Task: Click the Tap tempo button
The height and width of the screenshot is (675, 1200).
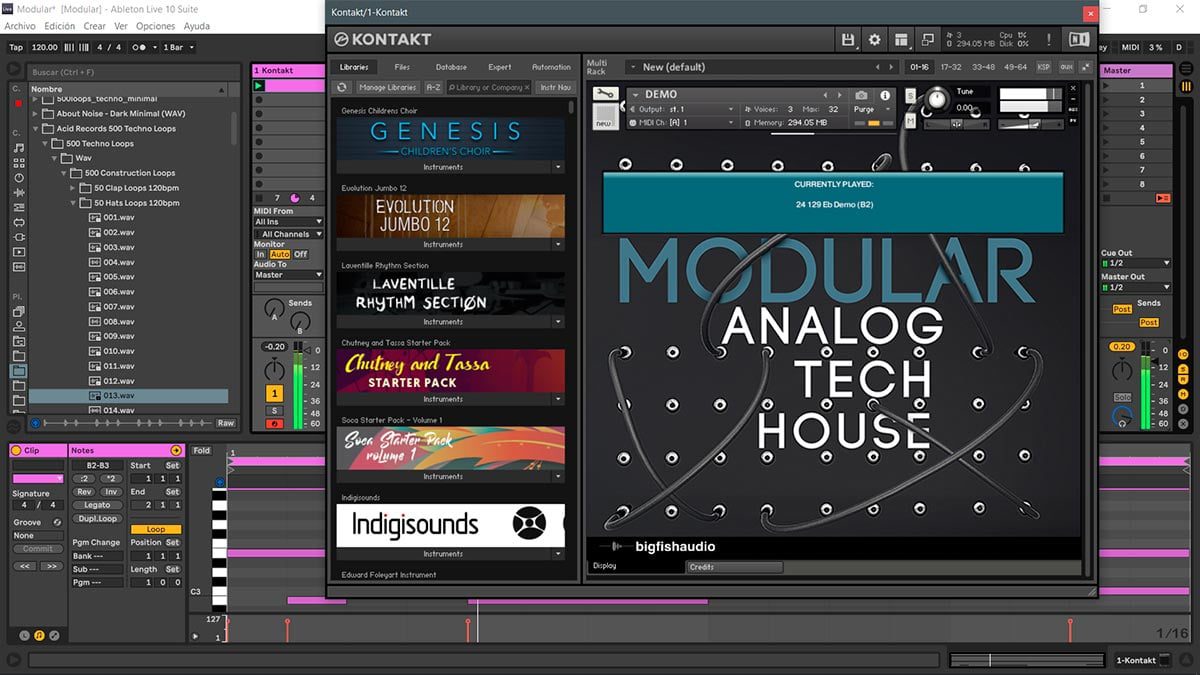Action: point(16,47)
